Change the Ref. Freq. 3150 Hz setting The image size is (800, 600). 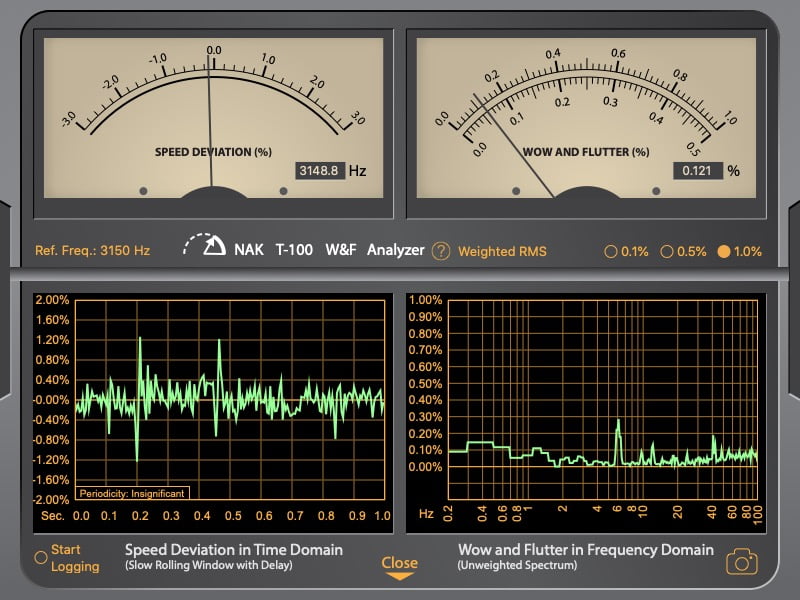(x=92, y=251)
